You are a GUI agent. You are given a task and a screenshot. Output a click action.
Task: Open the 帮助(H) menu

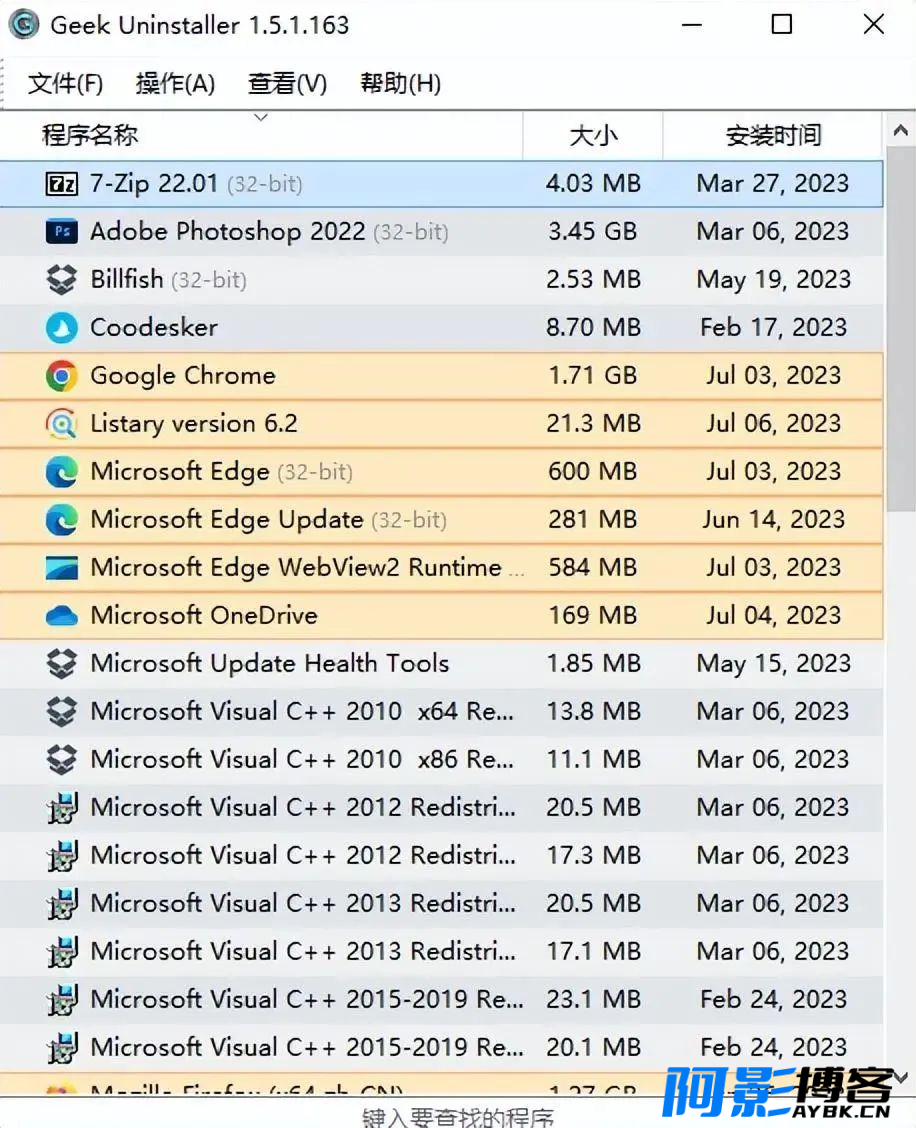click(400, 83)
